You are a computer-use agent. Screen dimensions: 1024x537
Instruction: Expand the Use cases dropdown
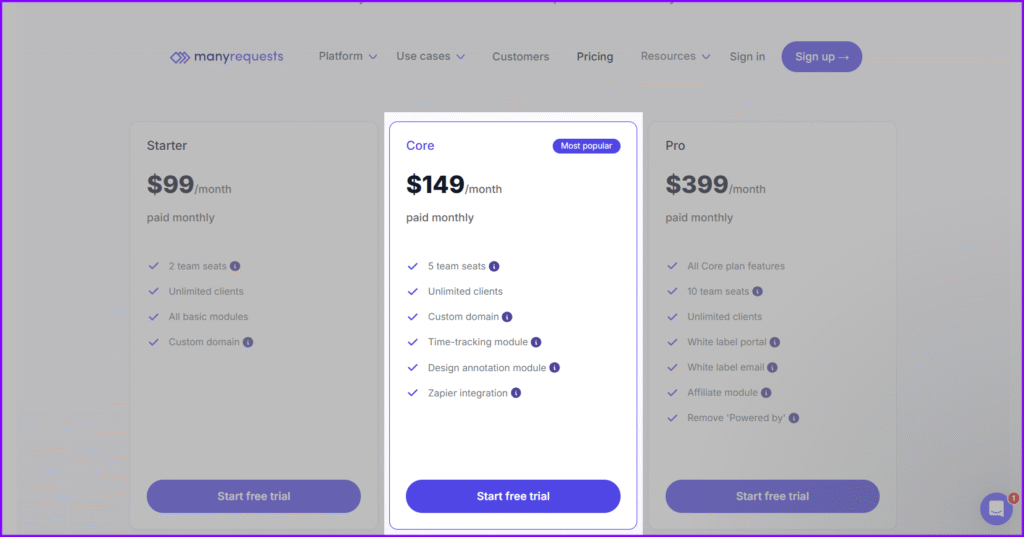click(430, 57)
